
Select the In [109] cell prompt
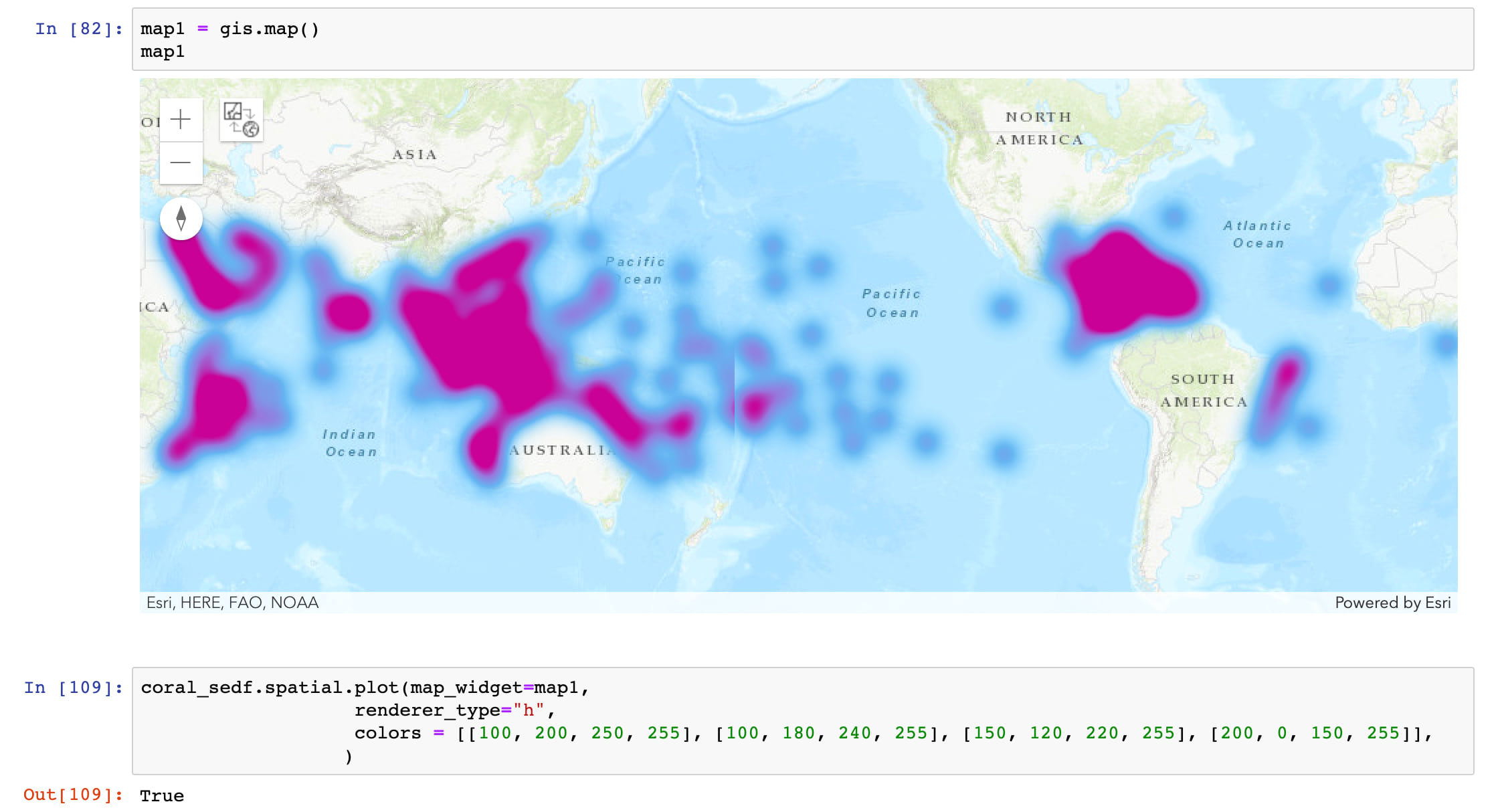tap(74, 688)
